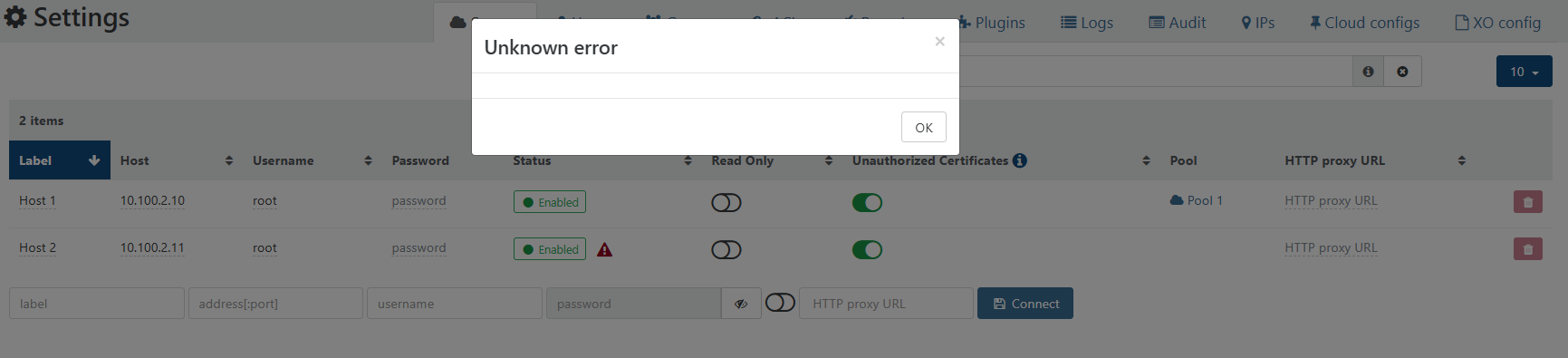Viewport: 1568px width, 358px height.
Task: Click the Connect button
Action: tap(1024, 304)
